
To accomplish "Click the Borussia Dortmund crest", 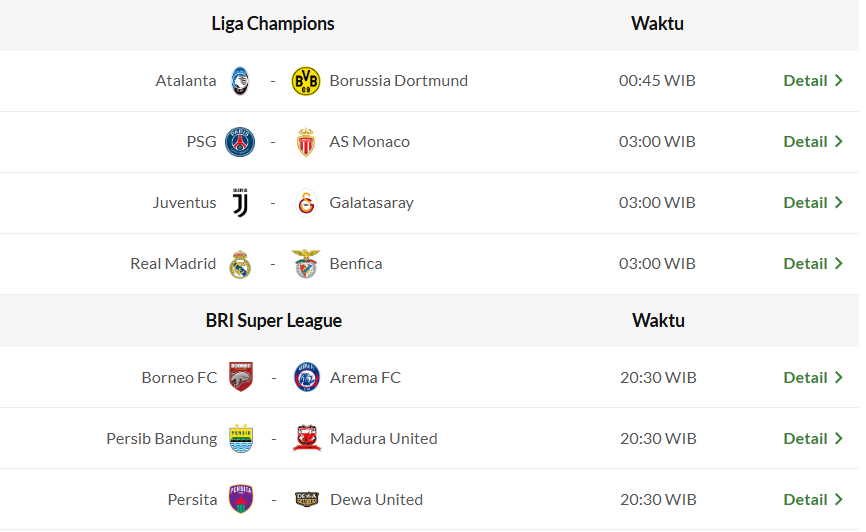I will click(x=305, y=81).
